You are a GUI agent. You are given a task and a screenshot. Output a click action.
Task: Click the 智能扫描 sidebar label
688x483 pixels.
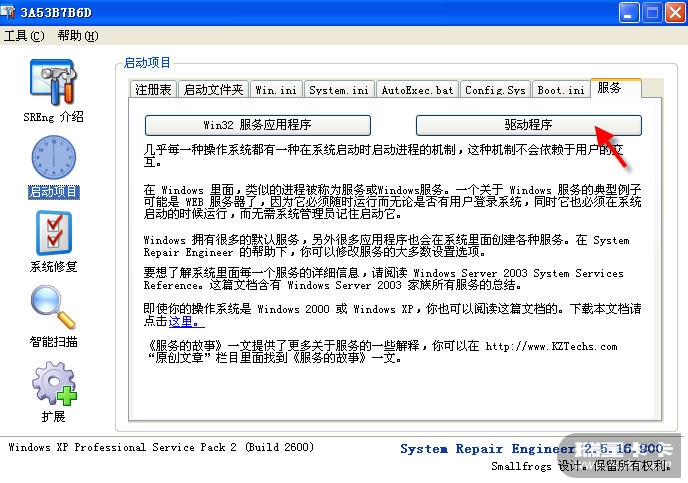[x=54, y=341]
